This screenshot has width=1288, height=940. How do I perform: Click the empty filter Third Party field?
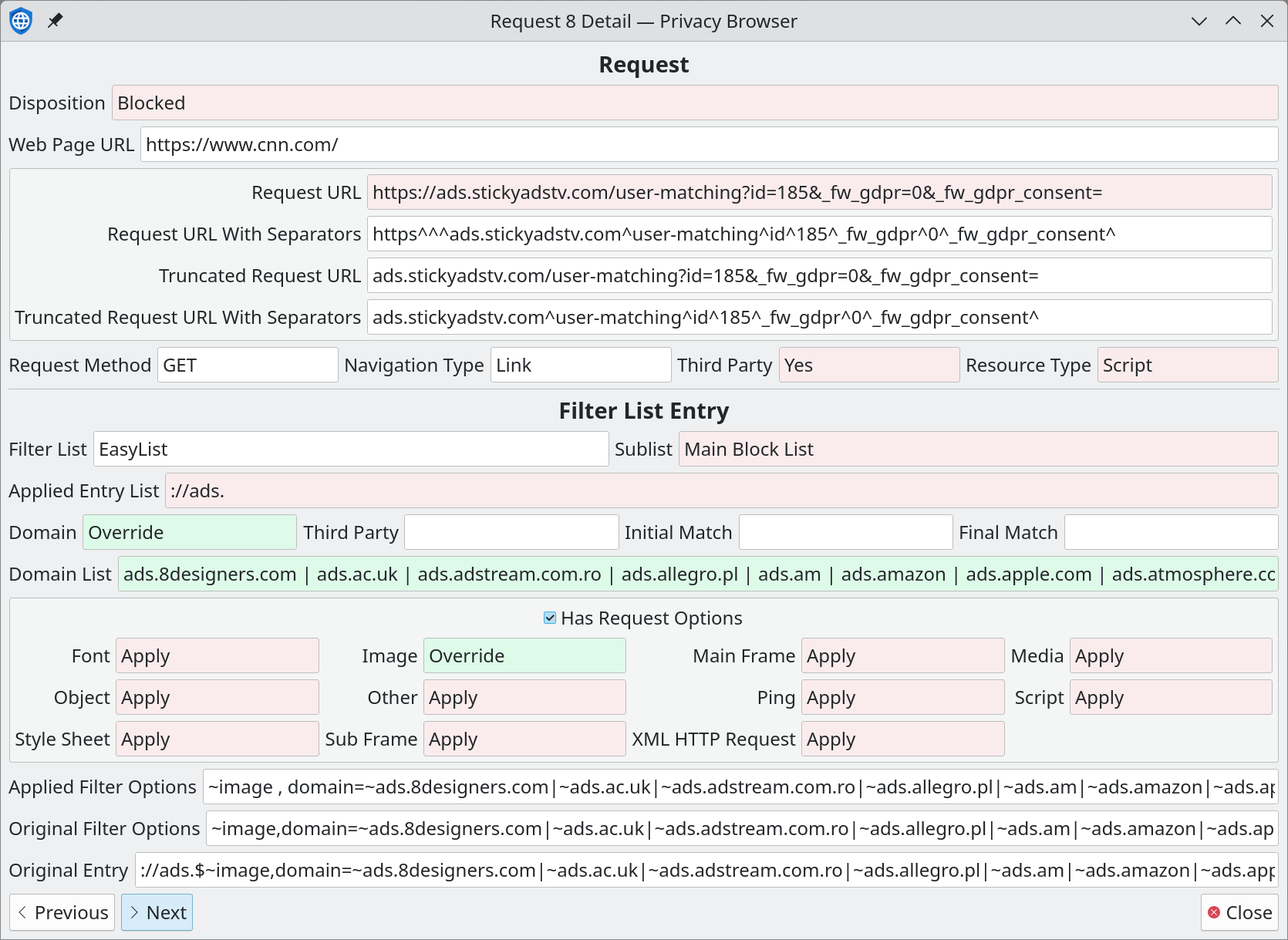click(512, 532)
